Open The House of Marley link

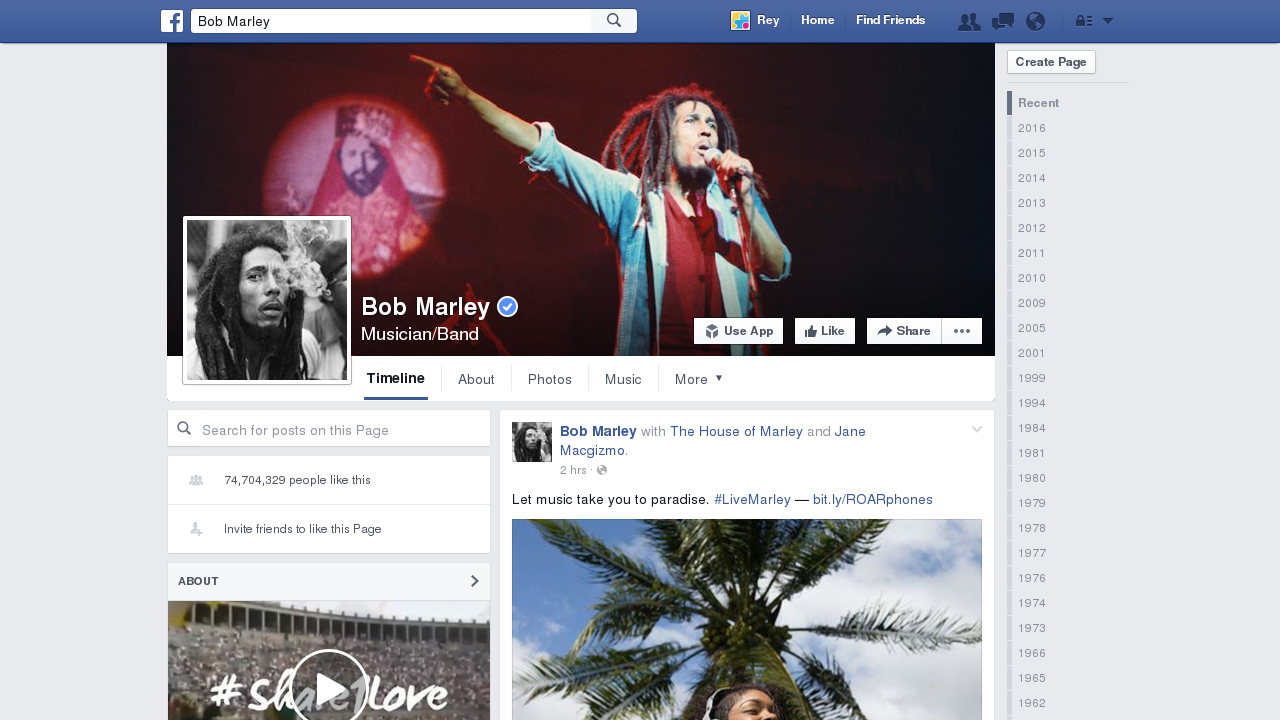click(736, 432)
